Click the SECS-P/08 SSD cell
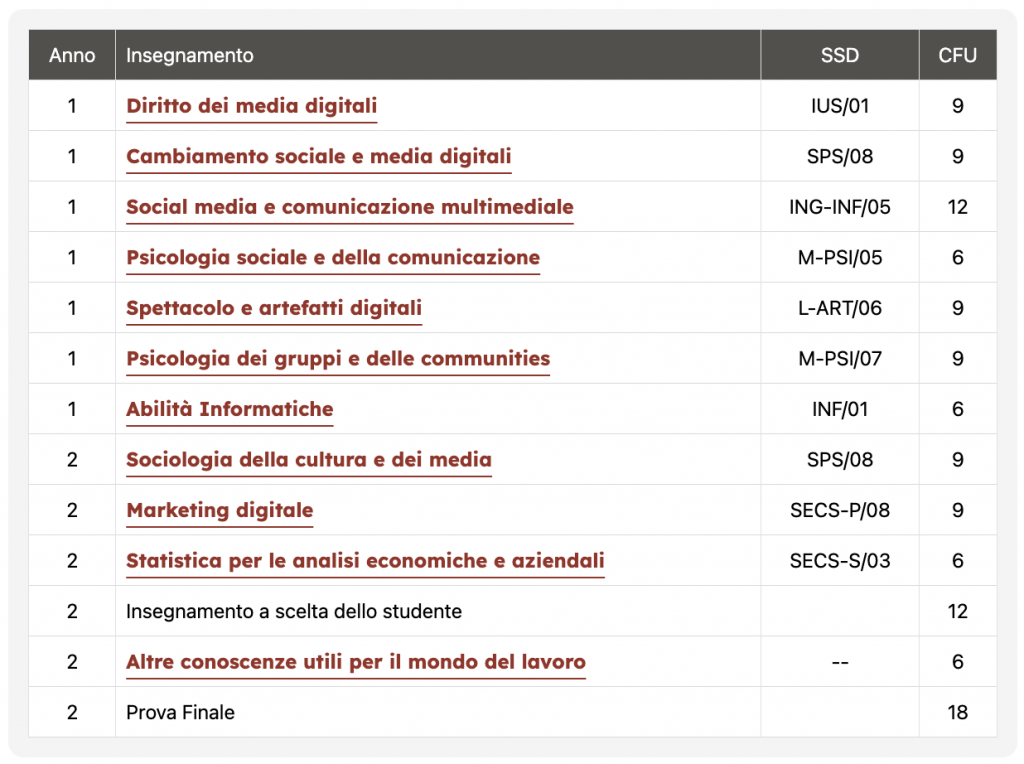Screen dimensions: 1024x764 click(840, 510)
